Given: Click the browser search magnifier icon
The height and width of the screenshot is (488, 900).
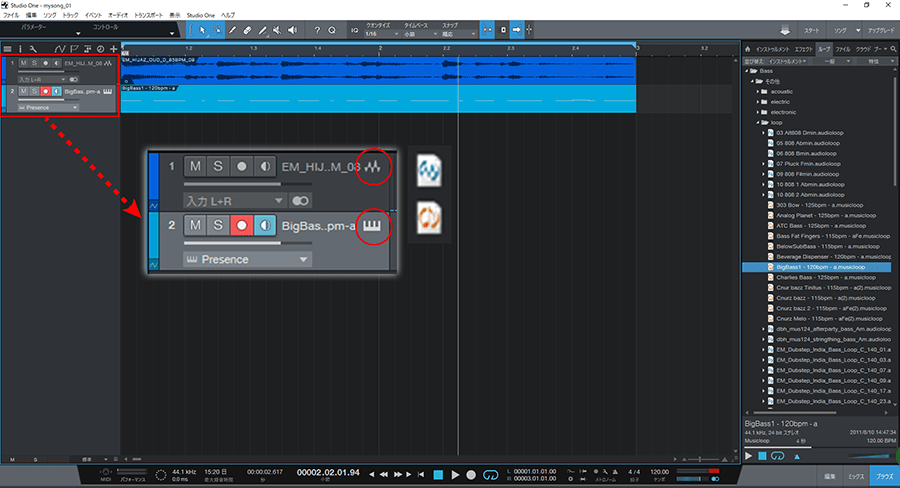Looking at the screenshot, I should click(893, 49).
